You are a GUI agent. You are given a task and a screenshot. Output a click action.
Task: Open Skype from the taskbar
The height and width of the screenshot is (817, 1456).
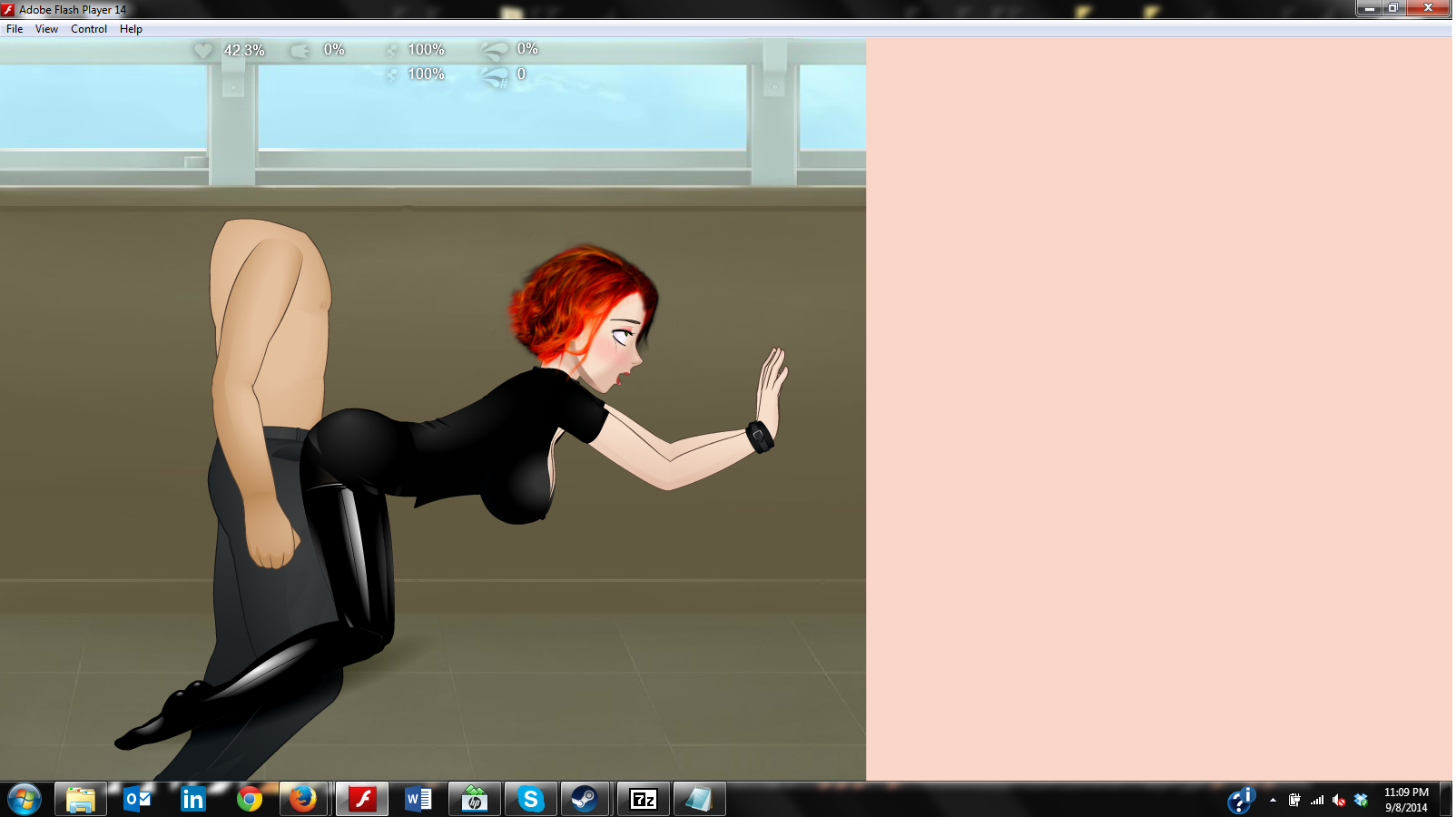pos(530,800)
